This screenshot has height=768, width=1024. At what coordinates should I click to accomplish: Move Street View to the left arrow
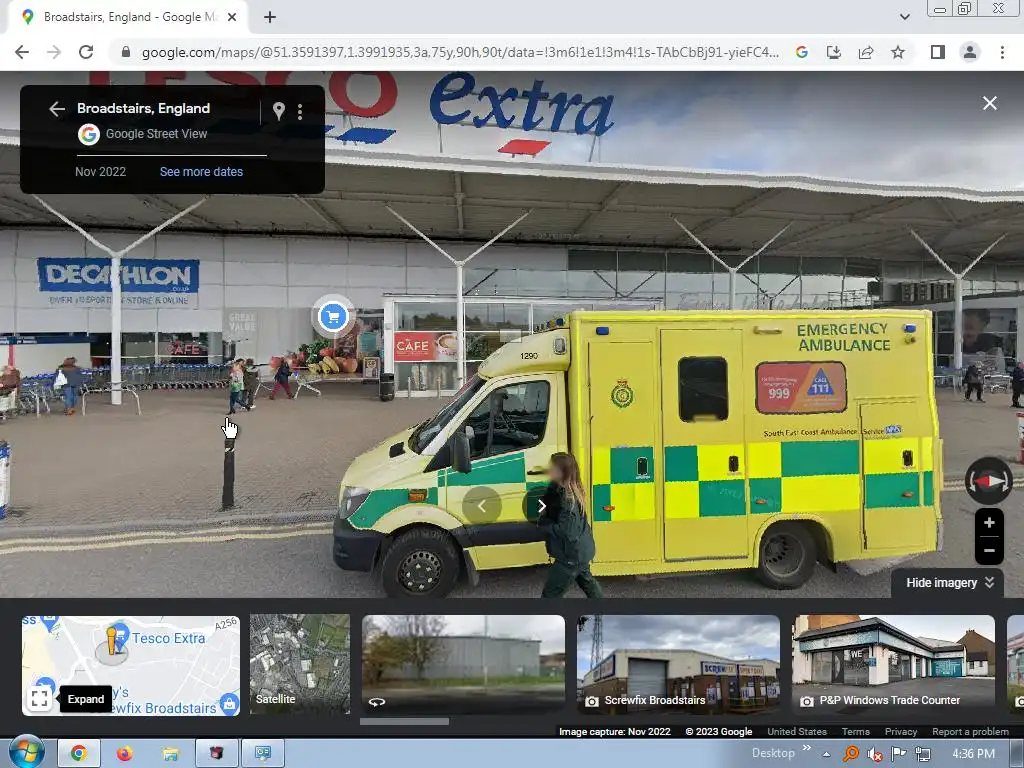pyautogui.click(x=481, y=505)
